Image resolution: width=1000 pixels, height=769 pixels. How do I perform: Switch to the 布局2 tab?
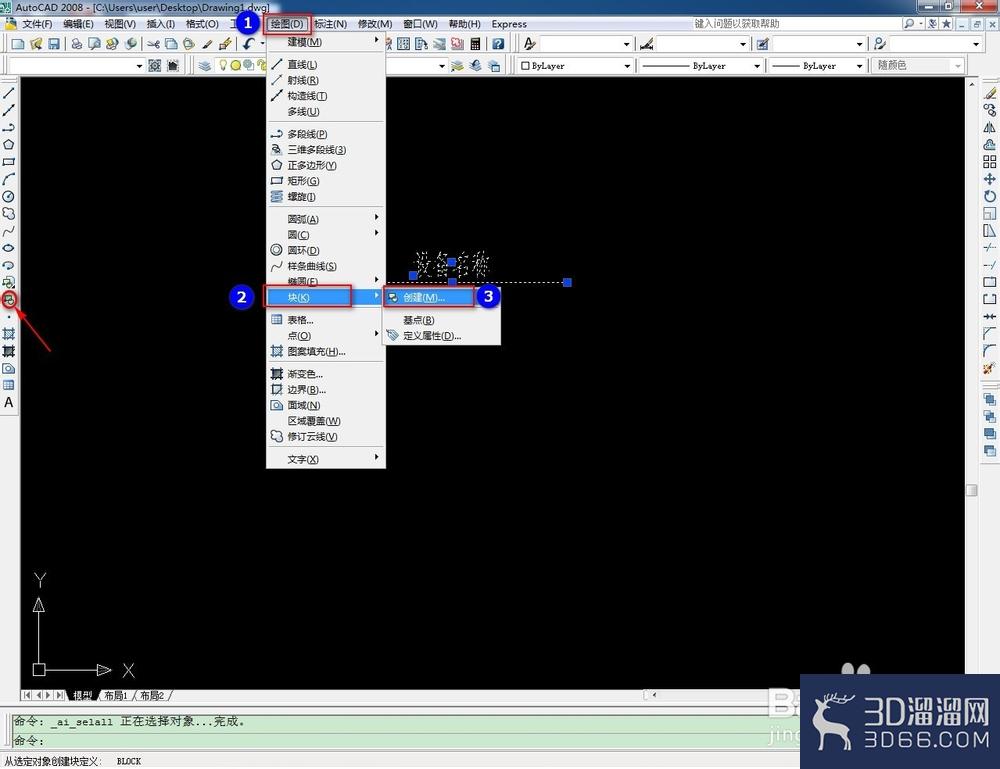pos(152,695)
